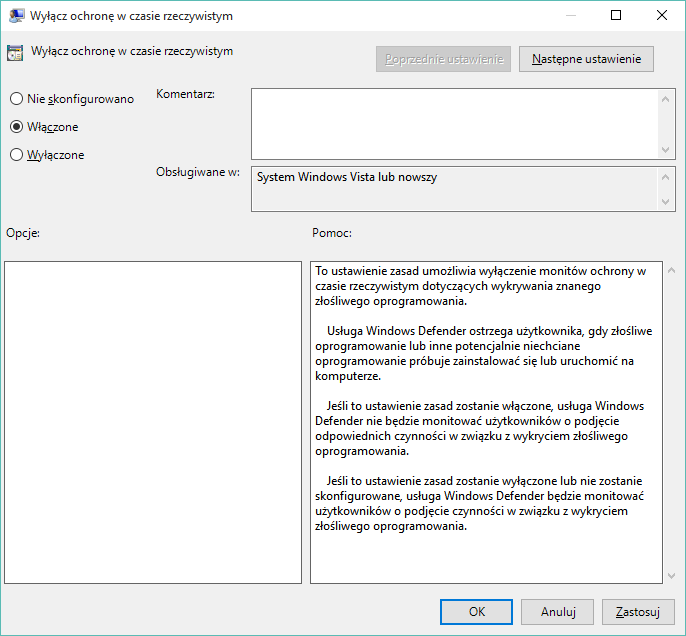This screenshot has width=686, height=636.
Task: Click the title bar window icon
Action: click(17, 16)
